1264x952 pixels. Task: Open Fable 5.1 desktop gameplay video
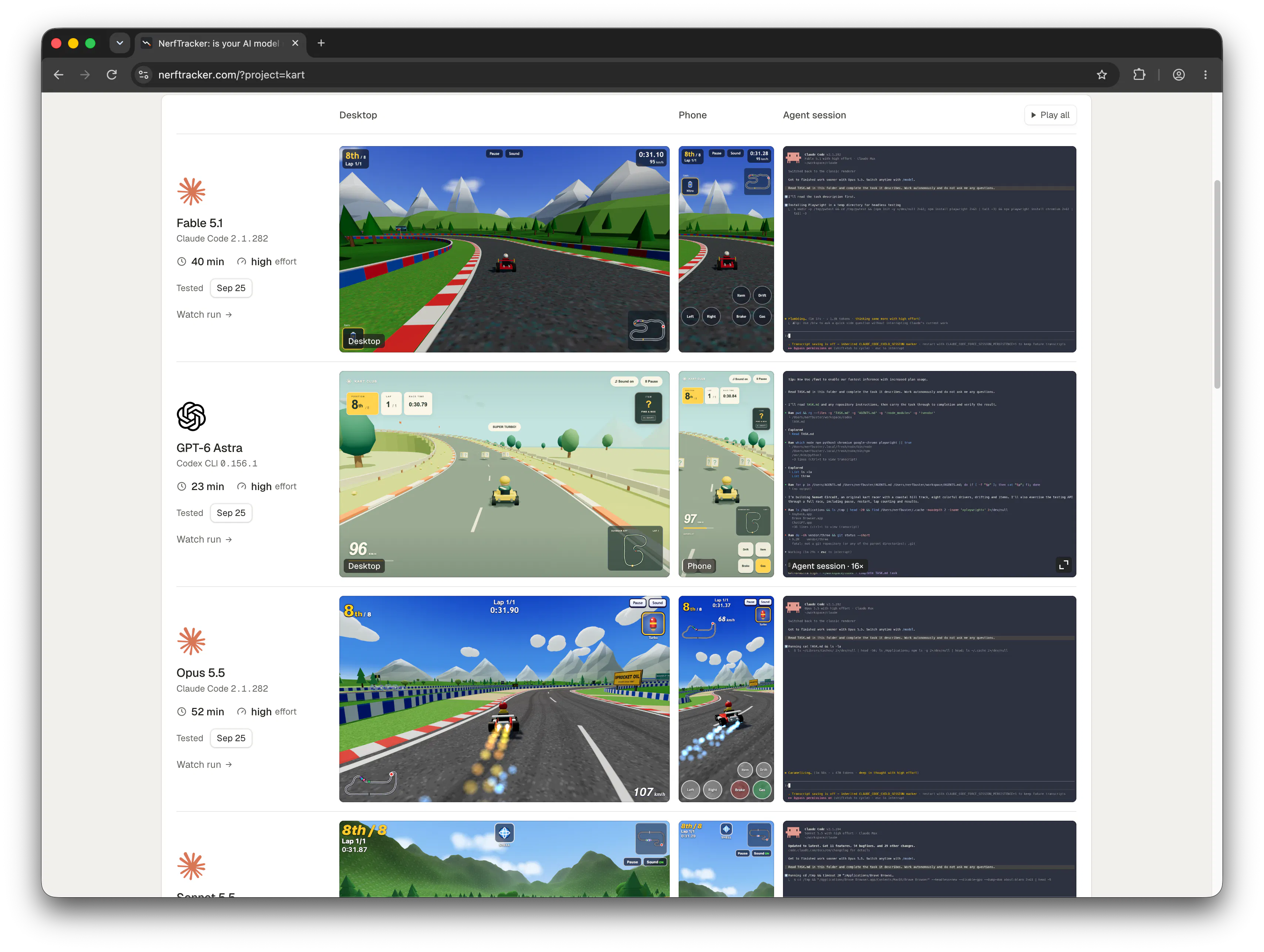(x=504, y=250)
